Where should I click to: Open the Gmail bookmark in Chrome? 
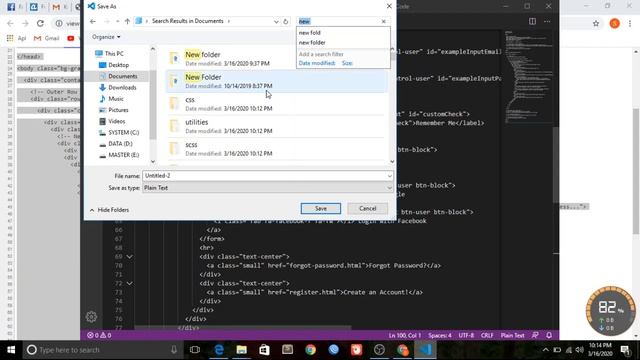(47, 38)
